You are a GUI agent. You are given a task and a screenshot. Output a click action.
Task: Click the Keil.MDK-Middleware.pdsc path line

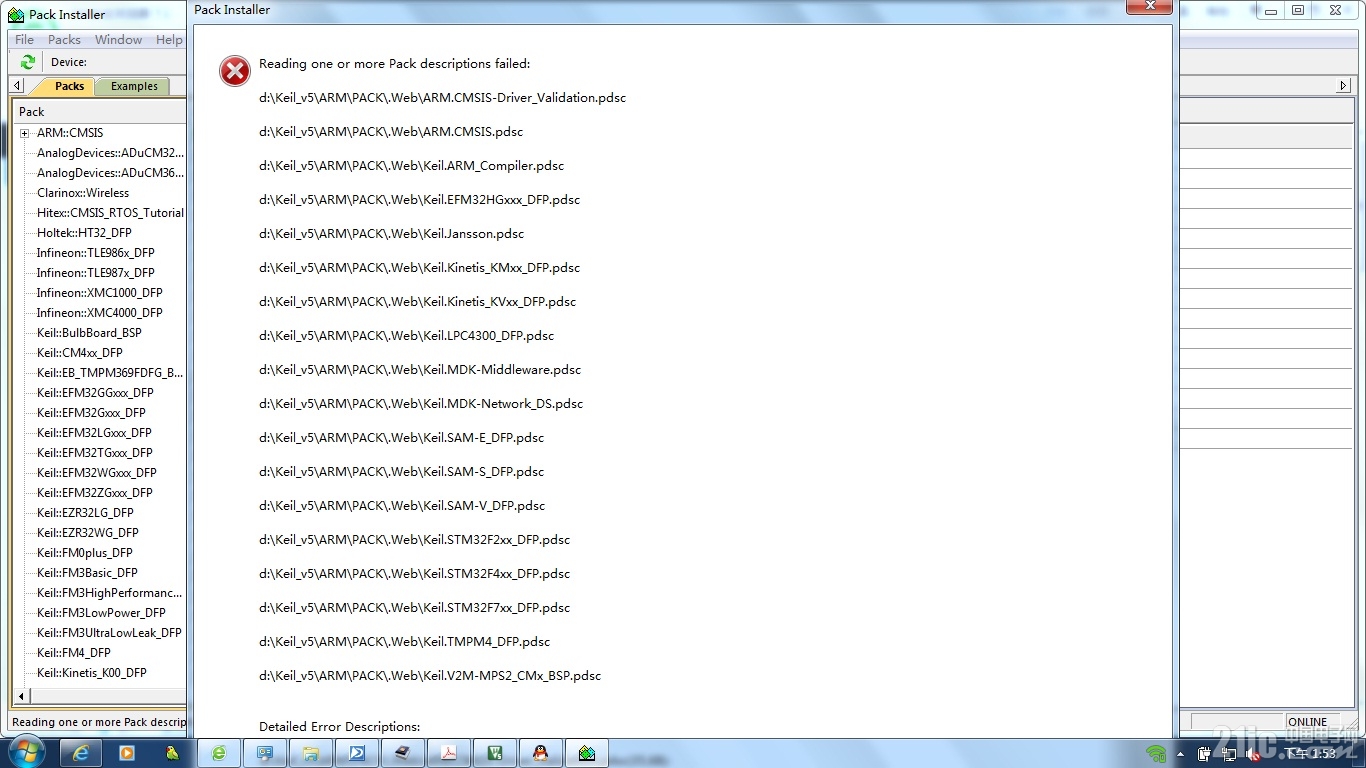[x=420, y=370]
